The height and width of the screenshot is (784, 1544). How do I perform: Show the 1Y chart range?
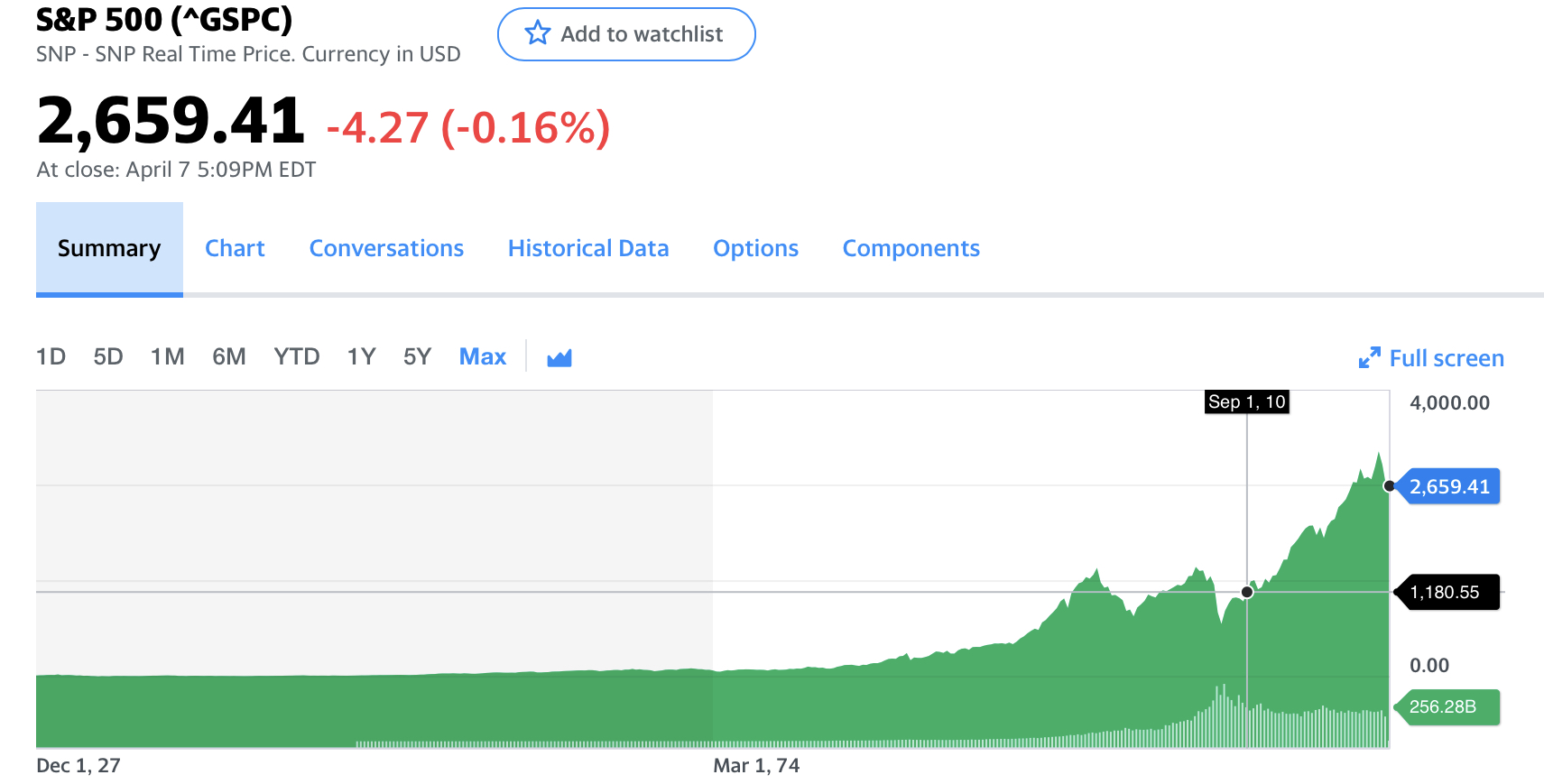coord(362,357)
